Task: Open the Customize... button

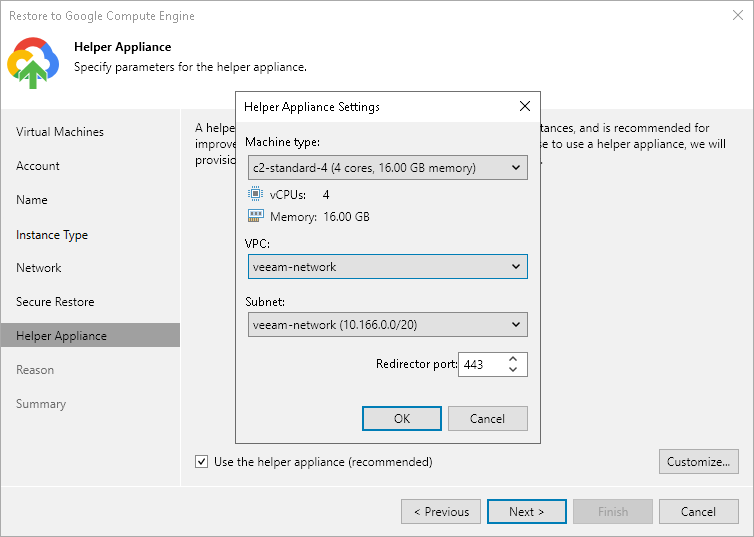Action: [x=699, y=462]
